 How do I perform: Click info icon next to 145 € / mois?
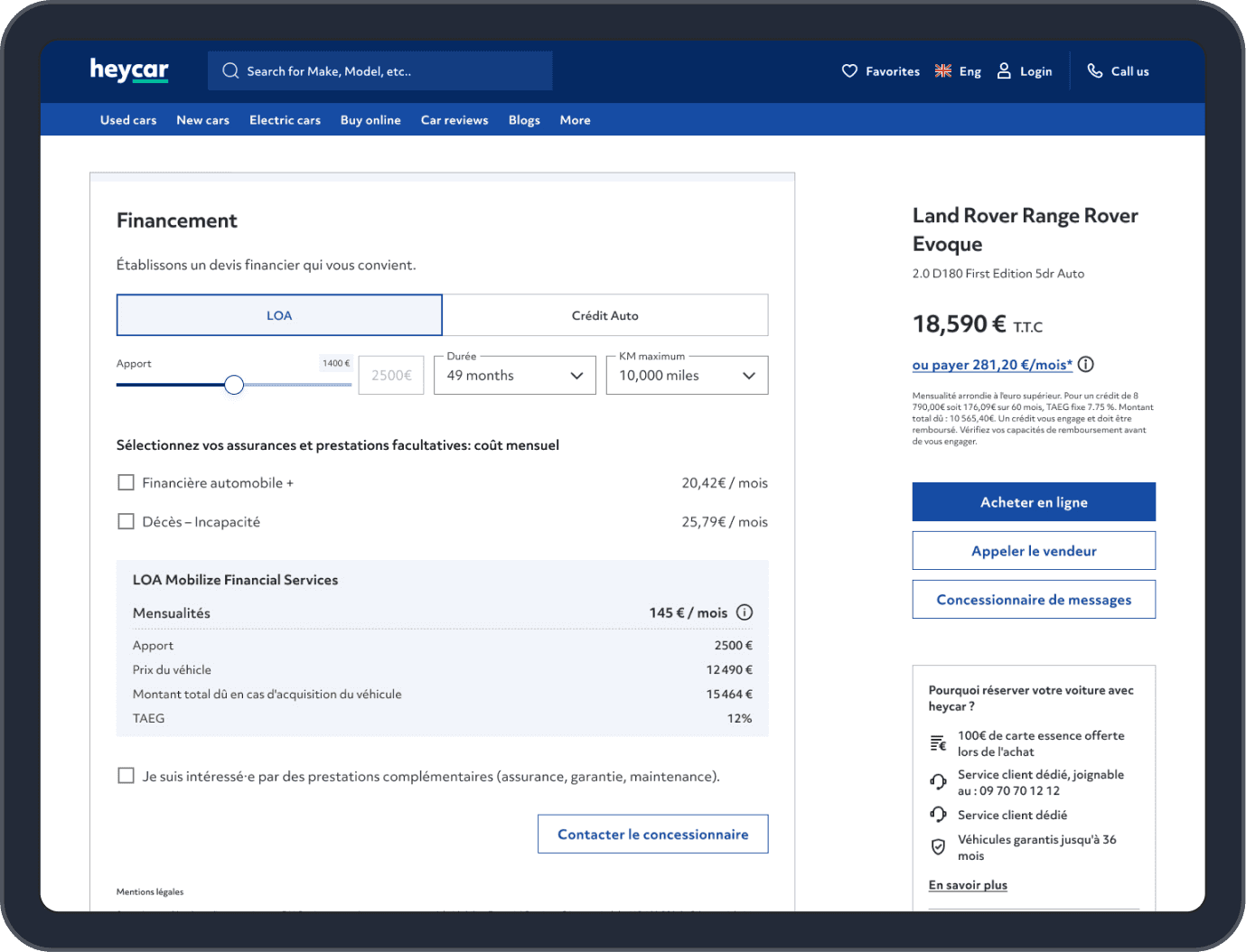click(745, 612)
